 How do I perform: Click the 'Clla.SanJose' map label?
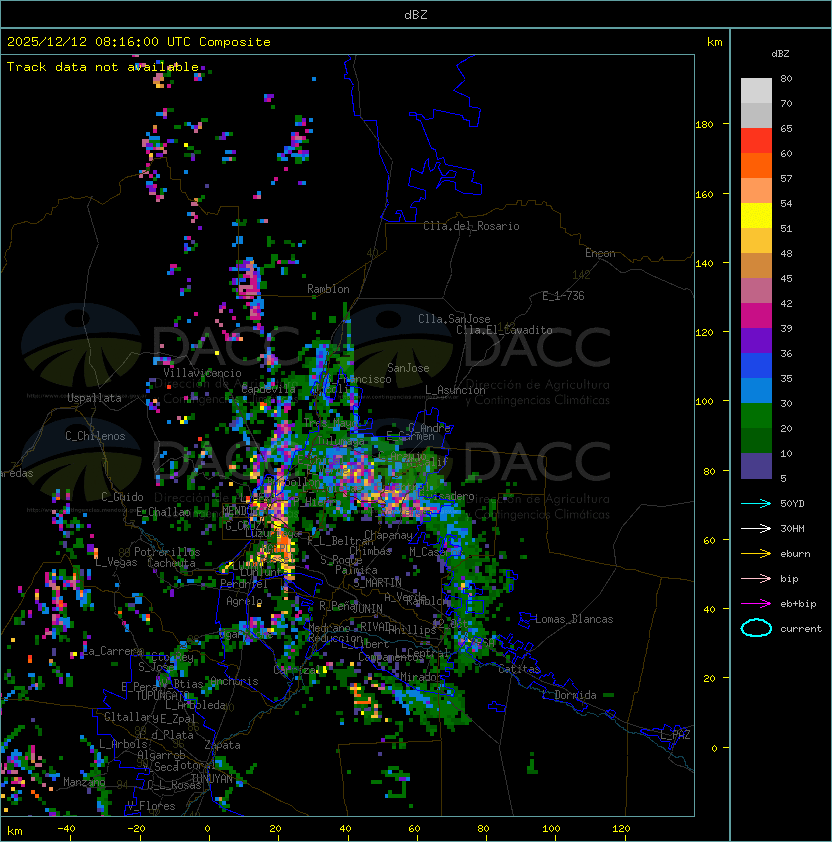(x=454, y=319)
